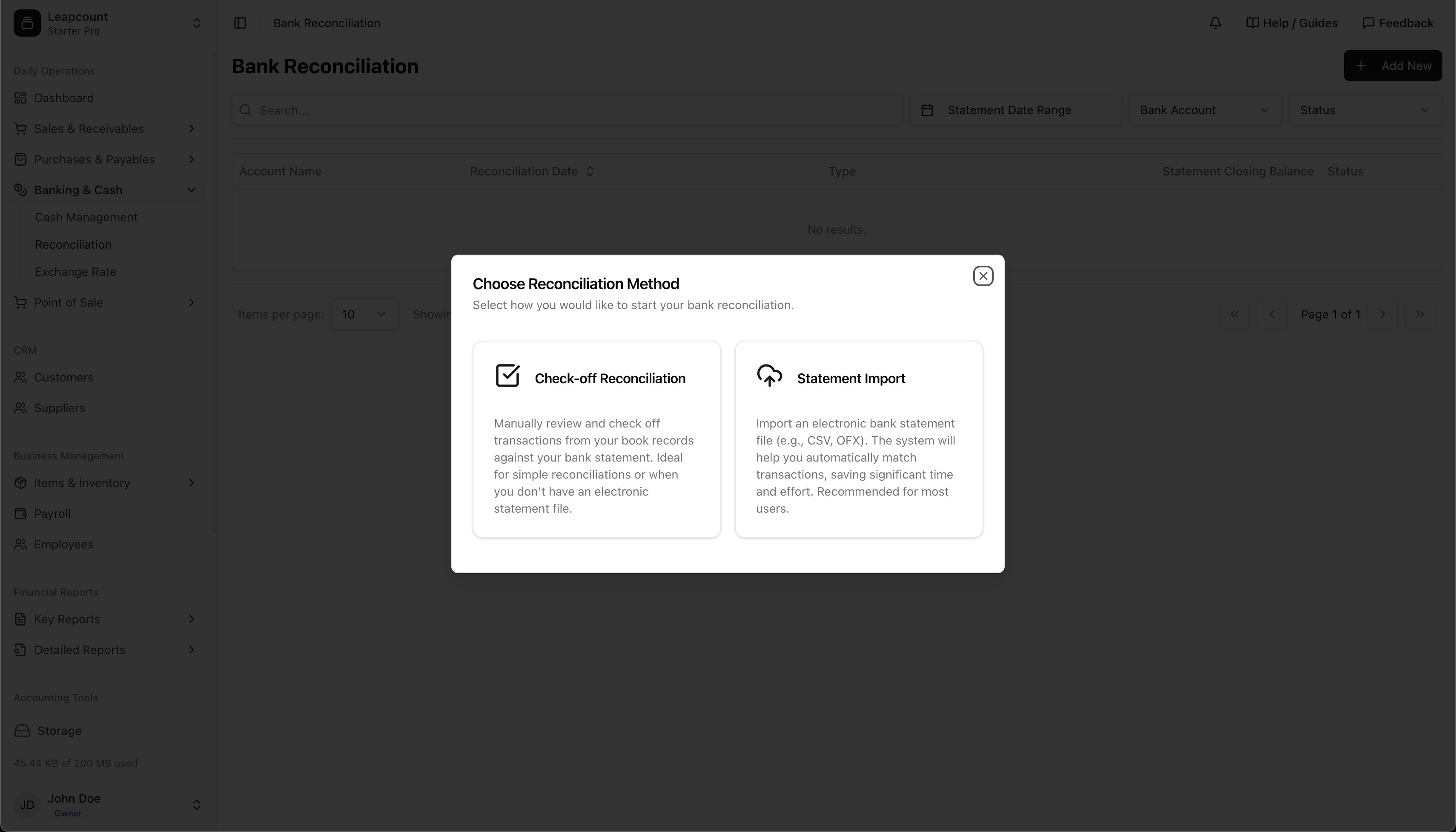Open Help / Guides
Viewport: 1456px width, 832px height.
pyautogui.click(x=1292, y=23)
